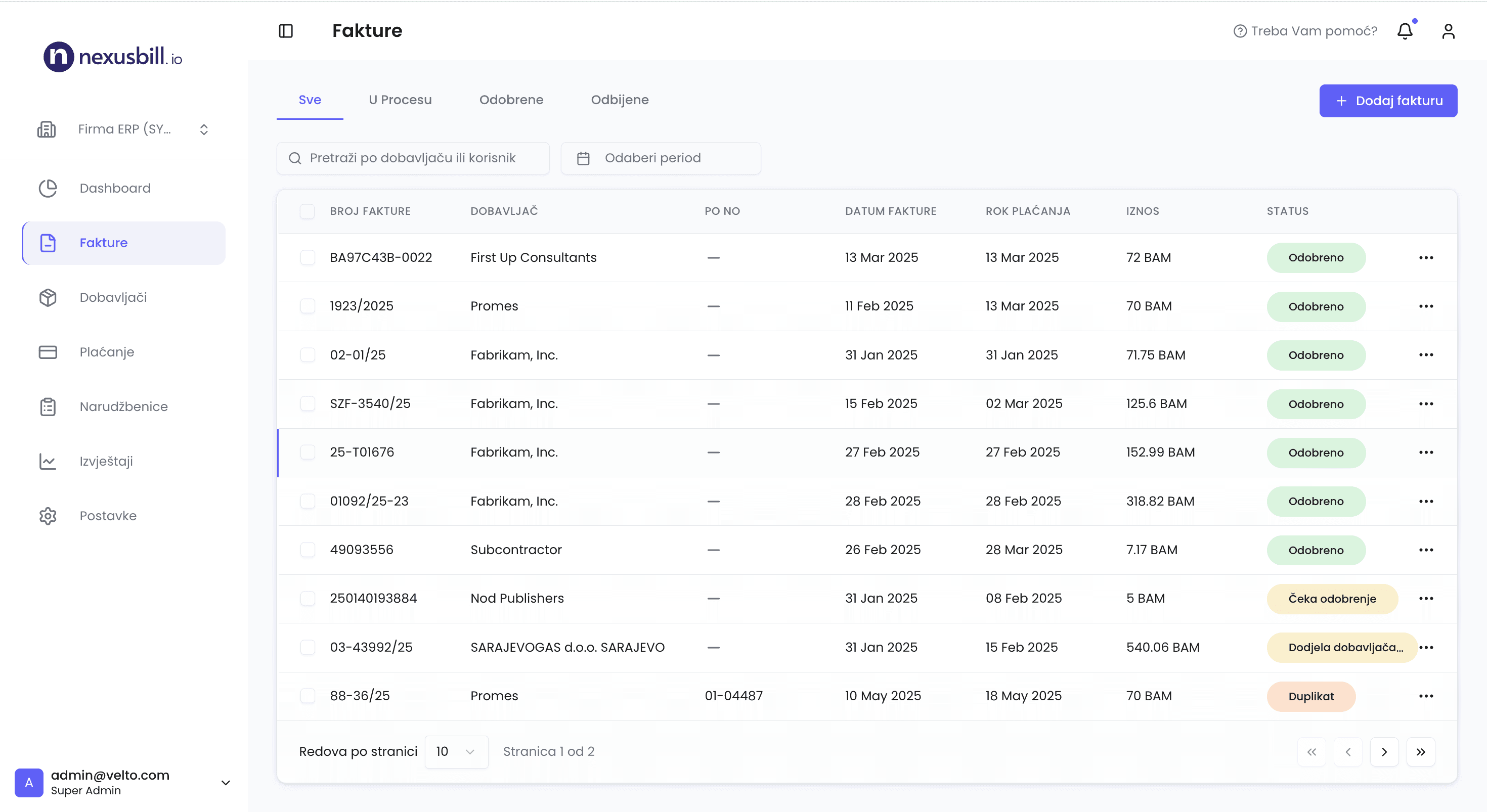Go to next page arrow
The height and width of the screenshot is (812, 1487).
click(1384, 751)
